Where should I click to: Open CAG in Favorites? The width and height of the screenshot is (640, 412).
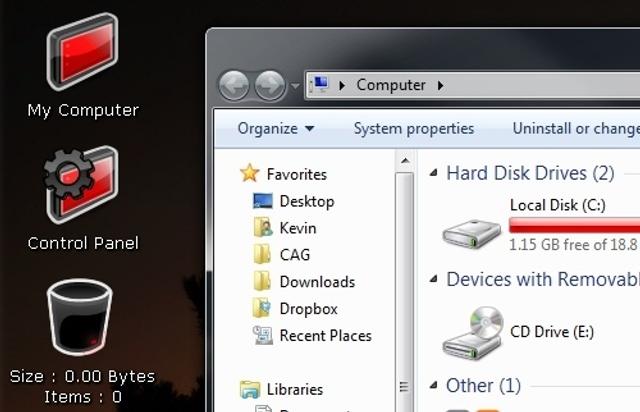295,255
